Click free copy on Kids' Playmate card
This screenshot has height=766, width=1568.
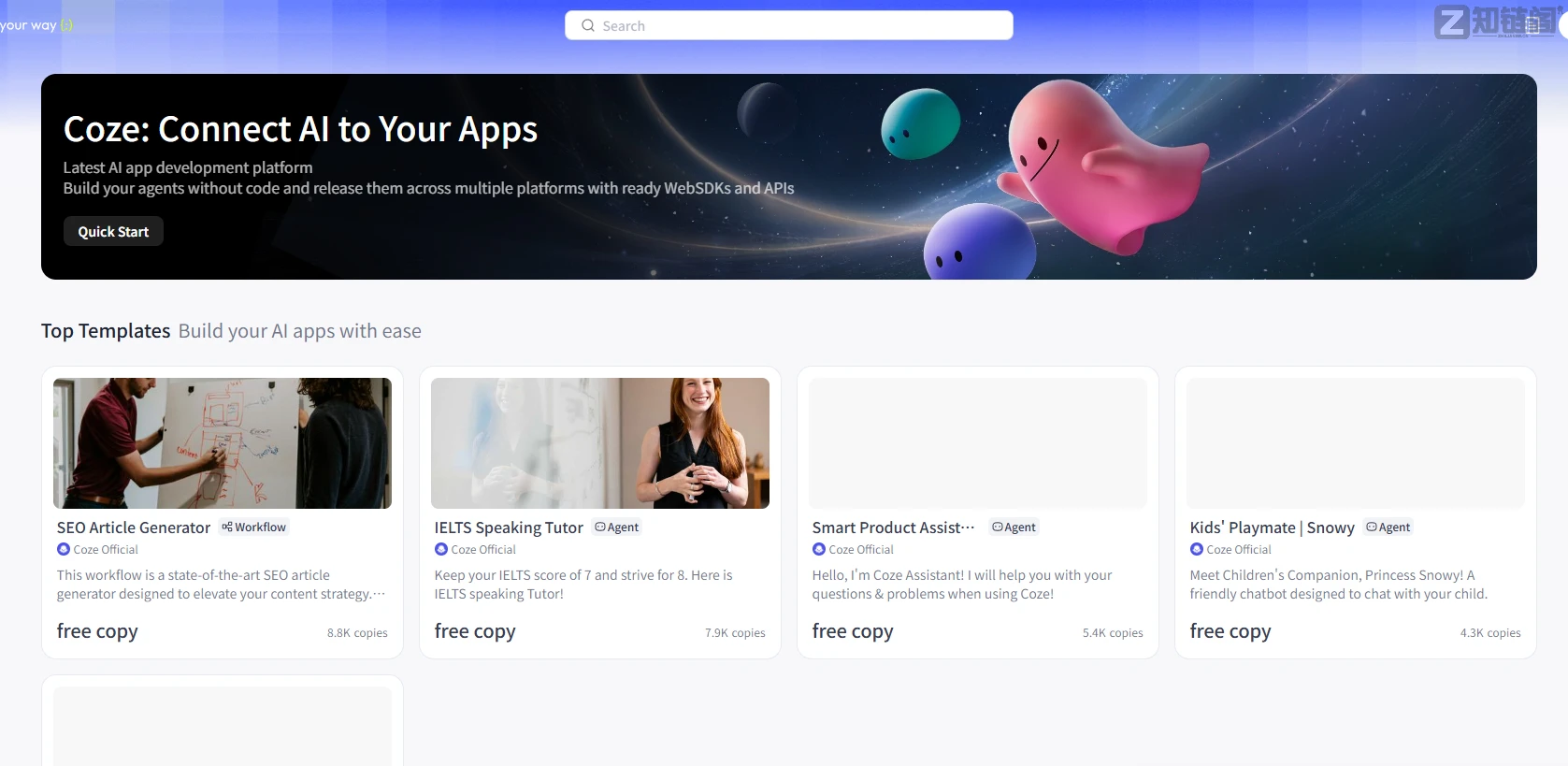[1230, 631]
